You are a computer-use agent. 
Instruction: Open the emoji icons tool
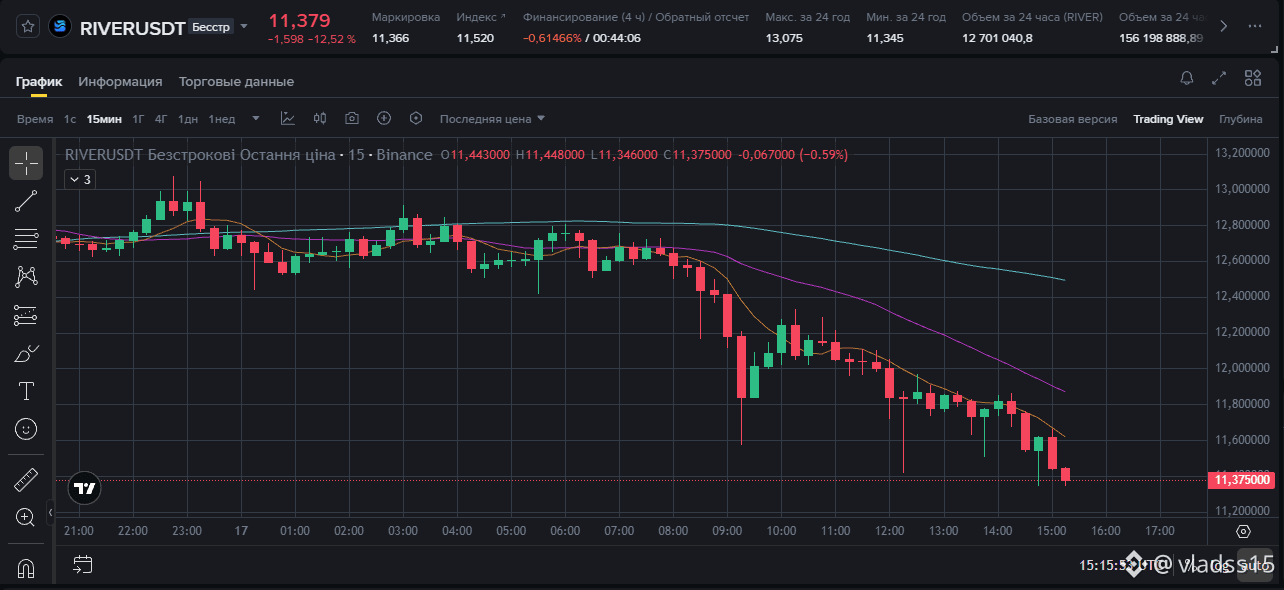[26, 429]
